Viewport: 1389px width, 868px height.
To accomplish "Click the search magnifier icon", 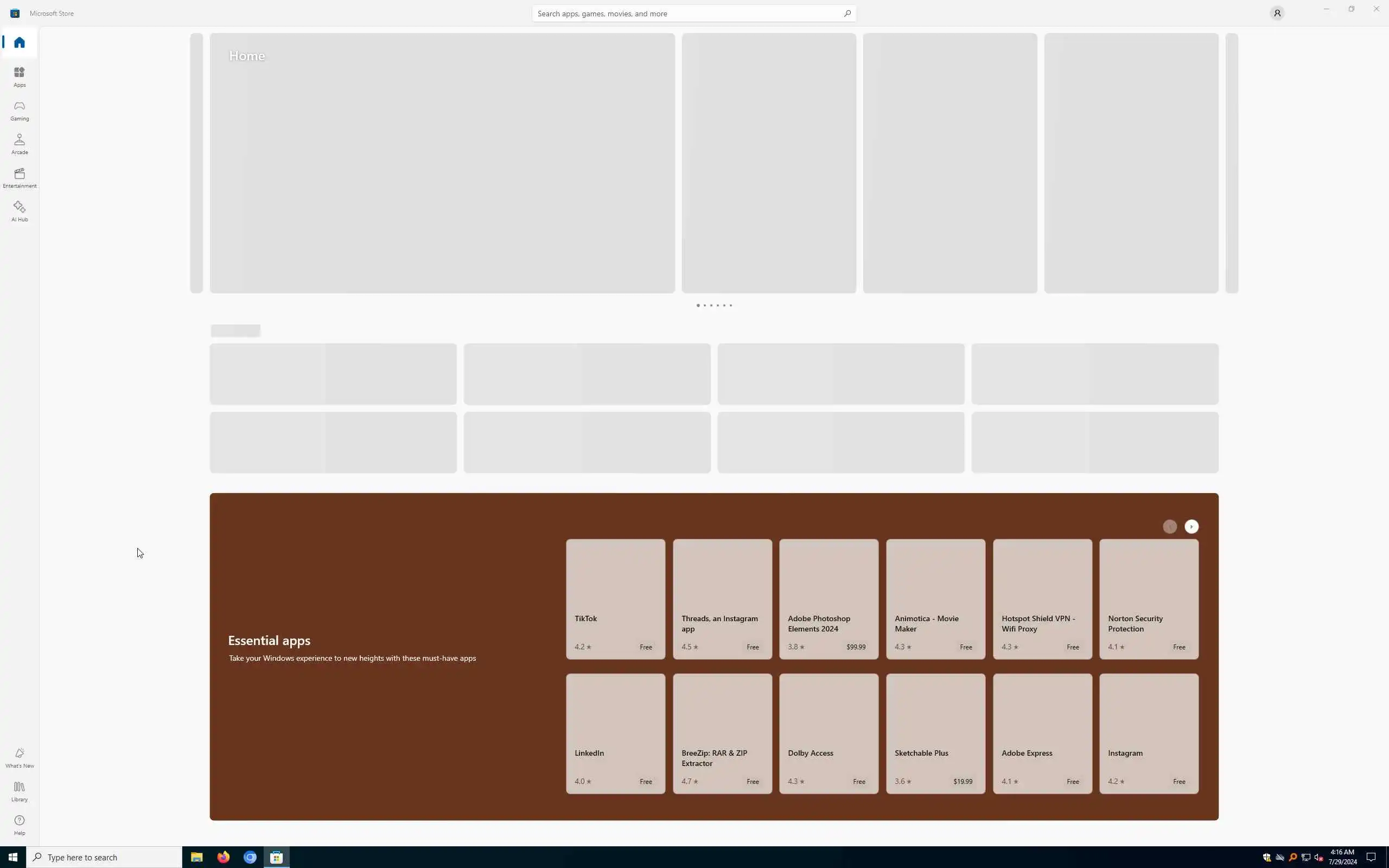I will coord(847,13).
